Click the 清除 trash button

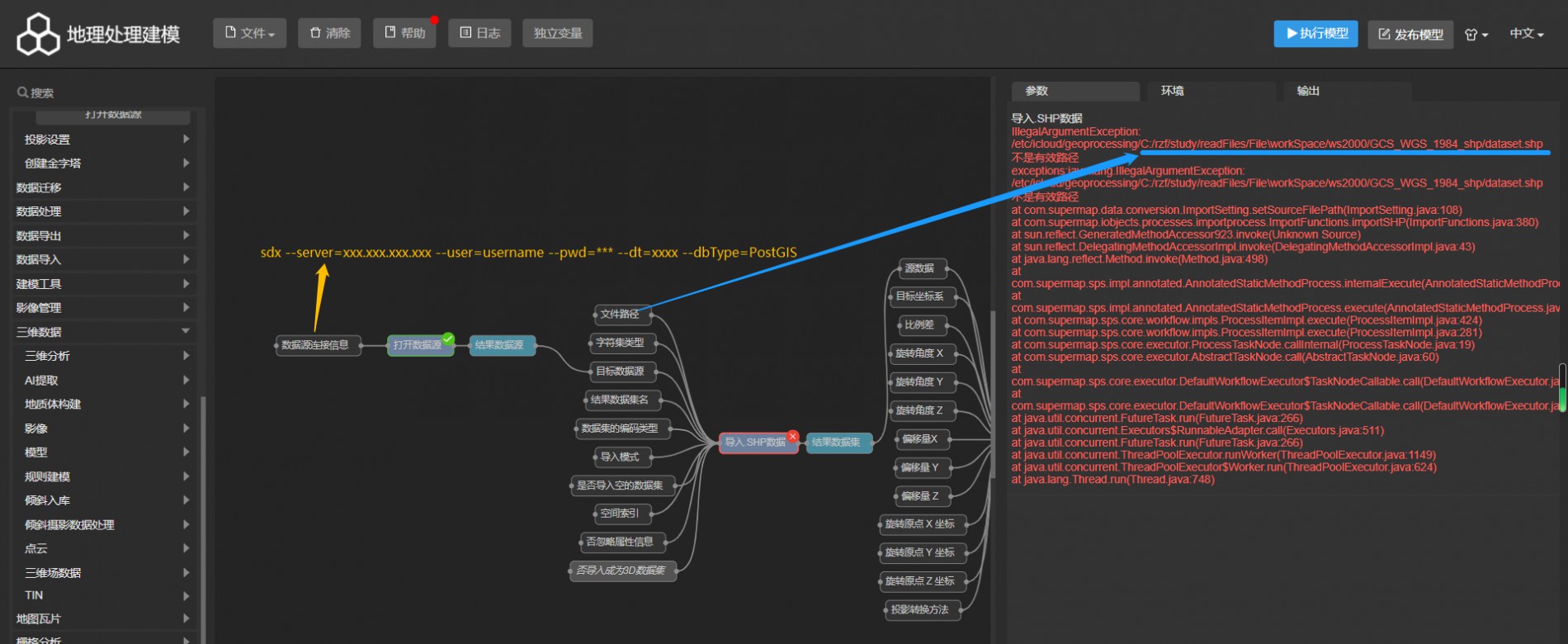click(x=329, y=33)
